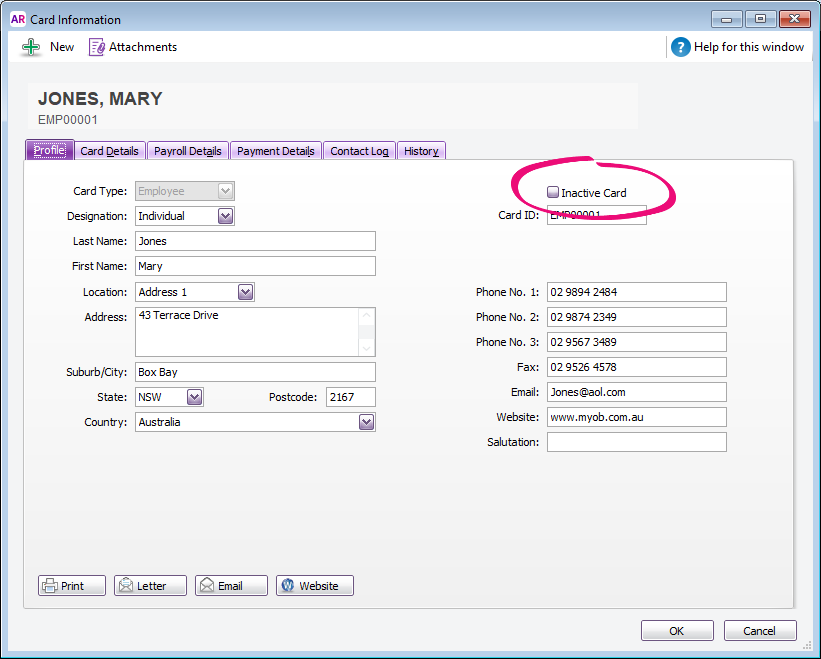Click the AR application icon in title bar
Image resolution: width=821 pixels, height=659 pixels.
17,19
